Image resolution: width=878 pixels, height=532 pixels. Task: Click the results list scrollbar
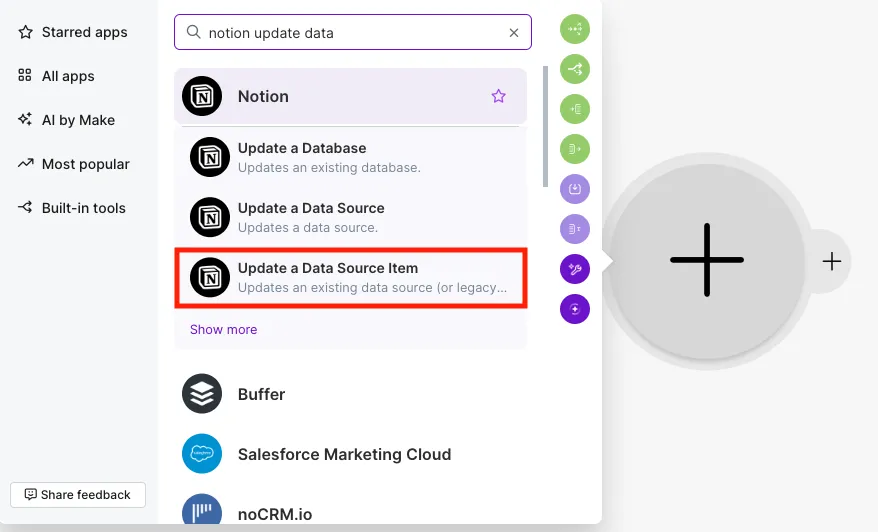coord(545,127)
